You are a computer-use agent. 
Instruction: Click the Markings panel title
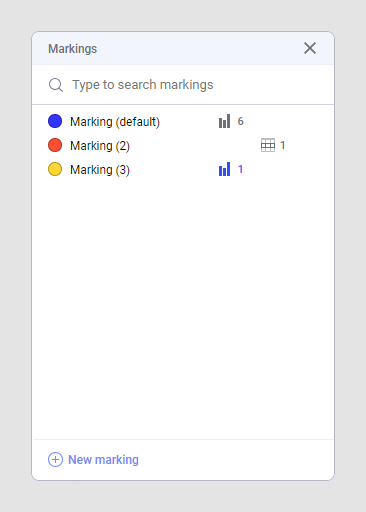click(x=73, y=49)
